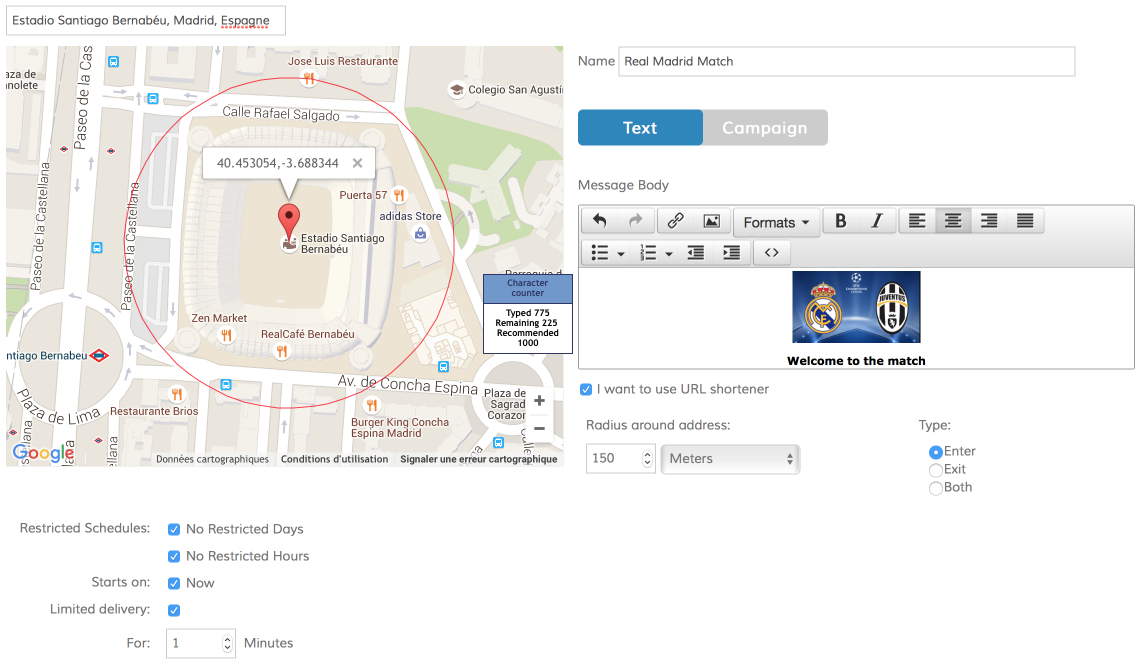
Task: Switch to the Campaign tab
Action: point(765,128)
